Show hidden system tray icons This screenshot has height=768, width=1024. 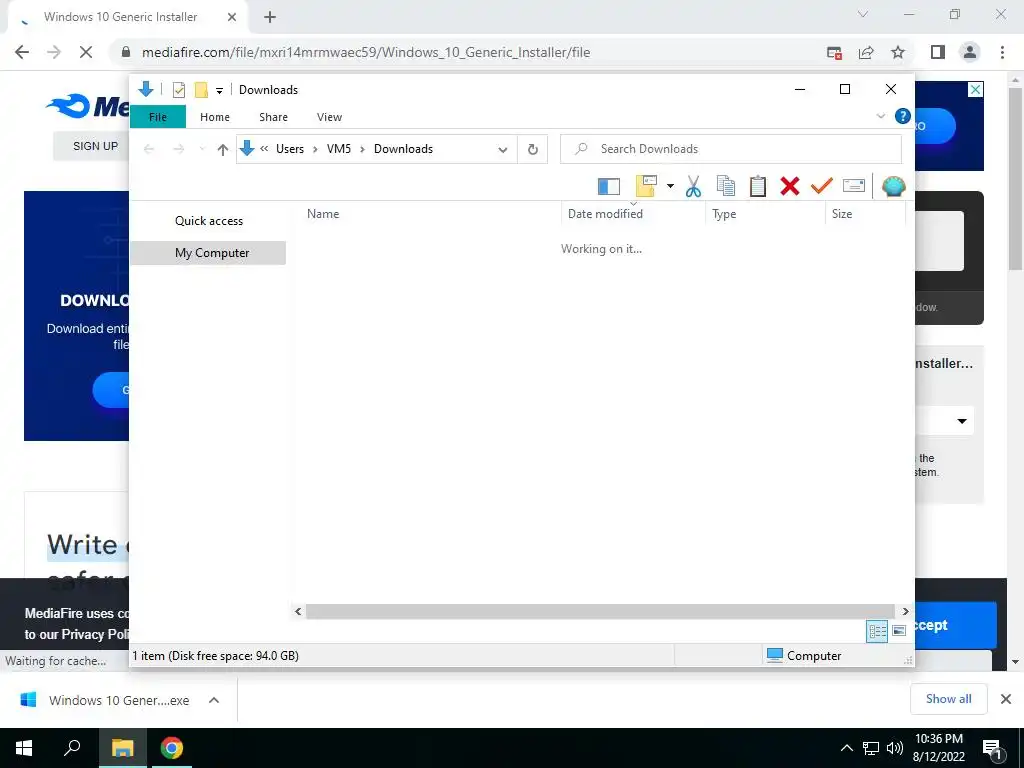click(x=846, y=748)
